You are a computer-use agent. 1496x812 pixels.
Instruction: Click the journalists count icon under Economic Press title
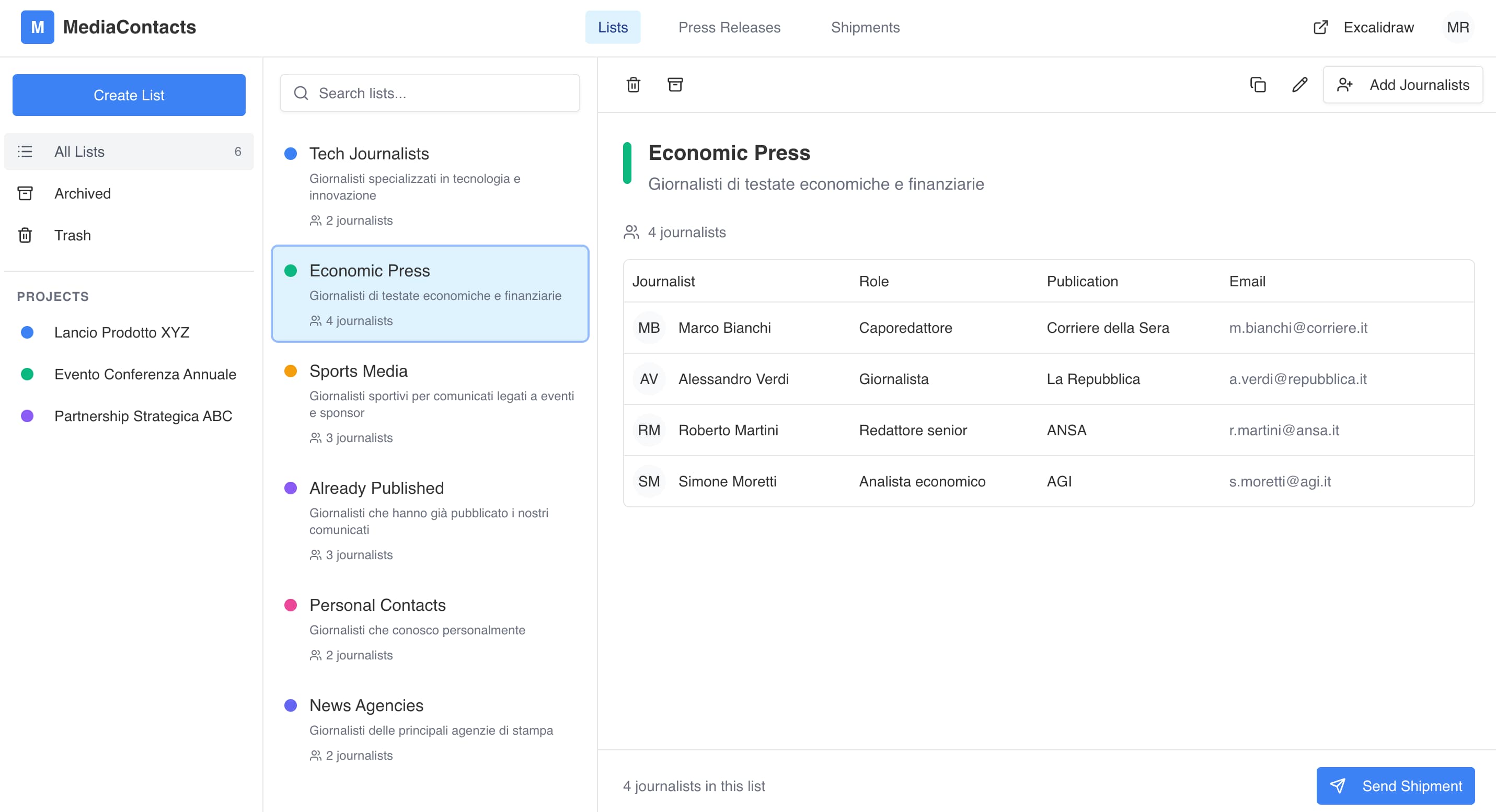(631, 231)
